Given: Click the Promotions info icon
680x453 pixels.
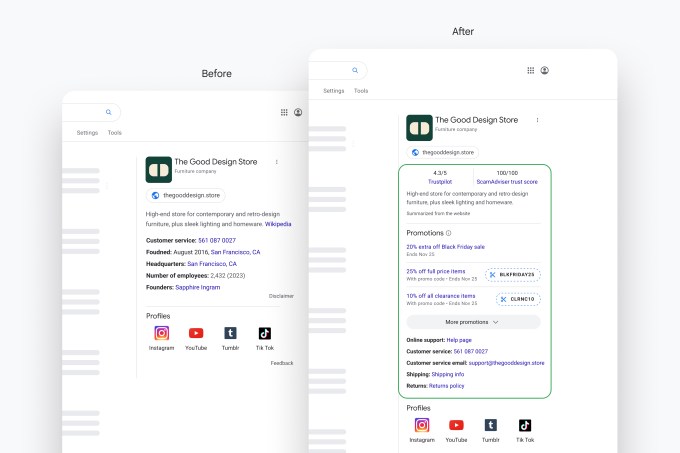Looking at the screenshot, I should [448, 233].
